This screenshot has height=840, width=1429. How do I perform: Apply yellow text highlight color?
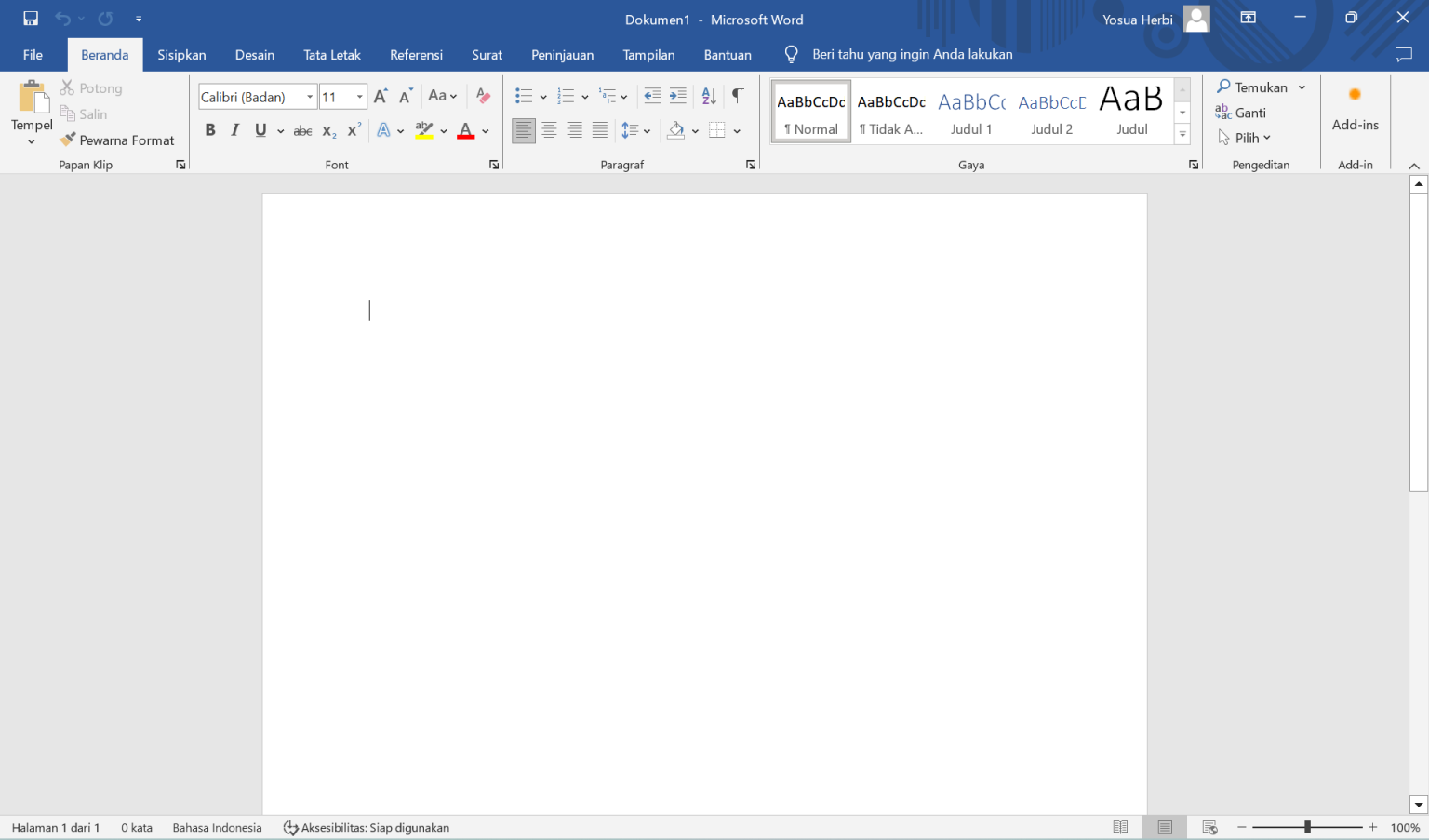click(424, 130)
